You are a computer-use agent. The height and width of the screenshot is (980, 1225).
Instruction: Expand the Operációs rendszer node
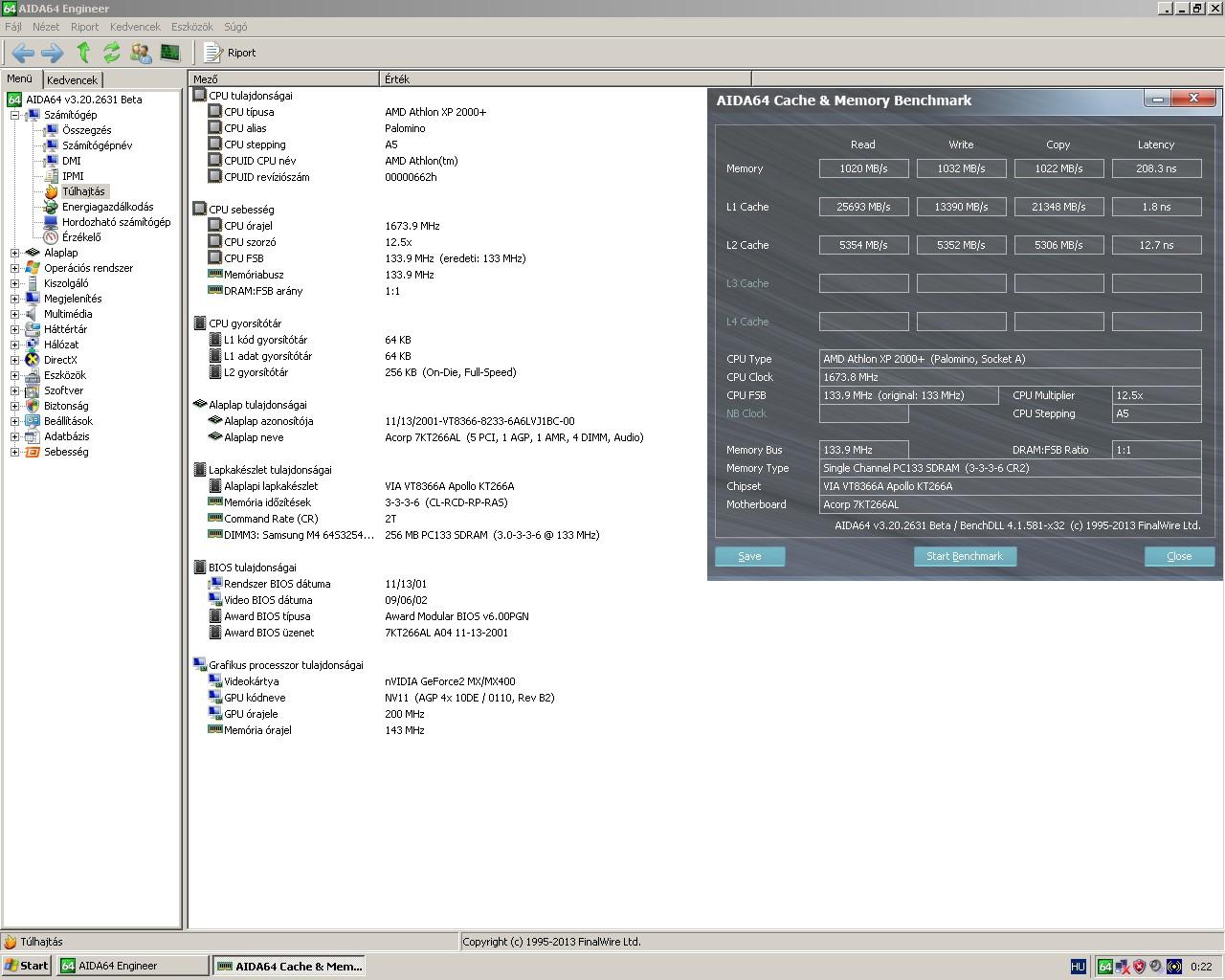tap(14, 268)
